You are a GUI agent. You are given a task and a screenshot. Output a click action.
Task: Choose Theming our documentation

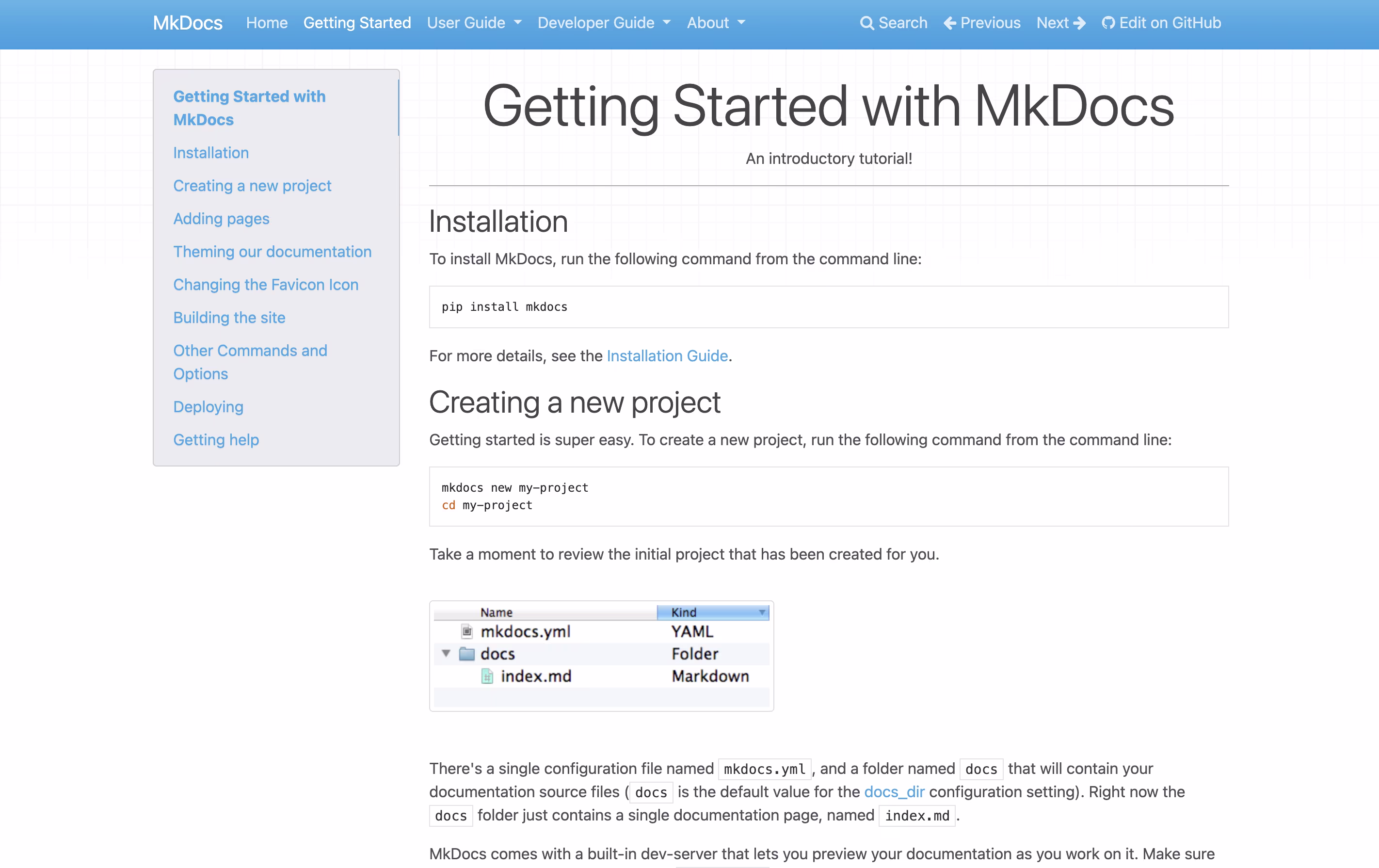coord(272,251)
